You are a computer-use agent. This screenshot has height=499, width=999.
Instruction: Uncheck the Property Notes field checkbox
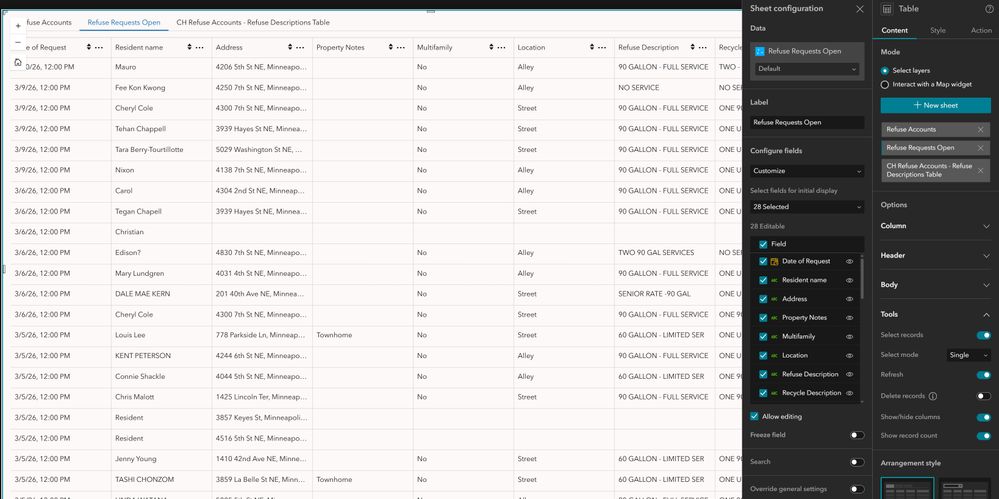click(763, 317)
